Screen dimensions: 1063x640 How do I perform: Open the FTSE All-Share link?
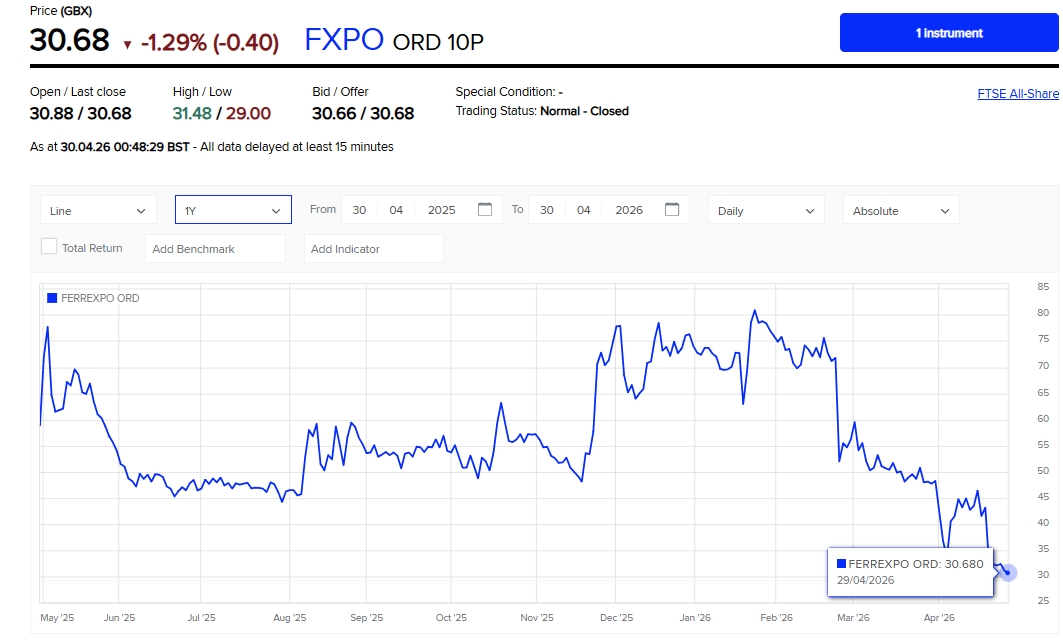[x=1017, y=94]
